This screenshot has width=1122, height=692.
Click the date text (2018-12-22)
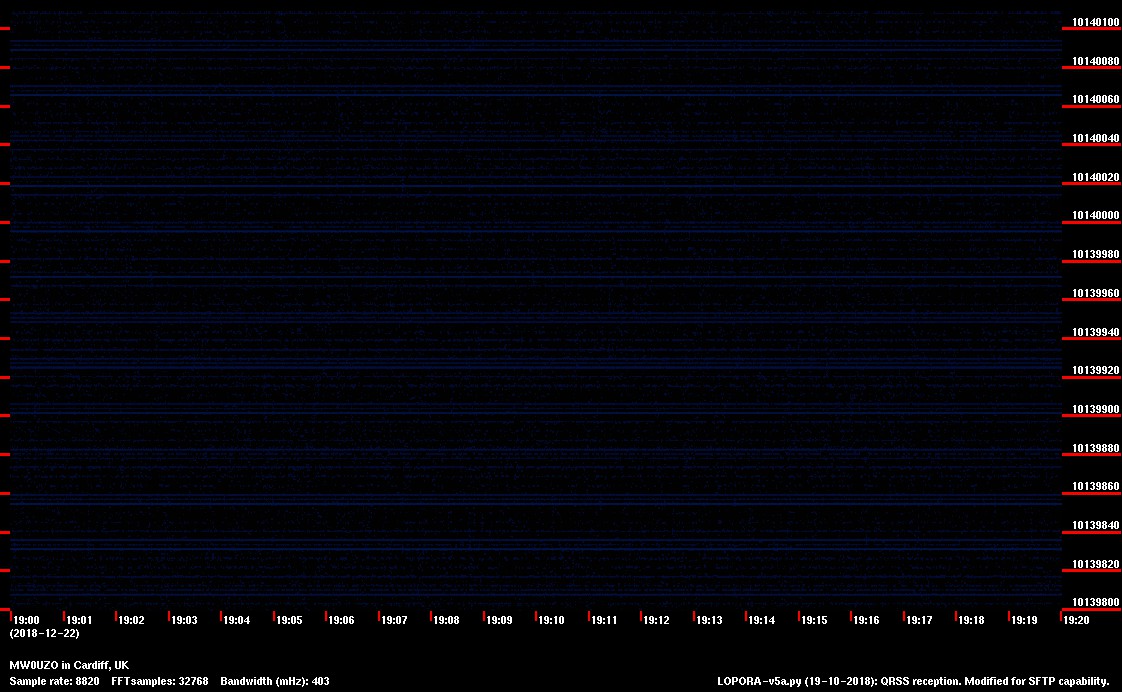(x=44, y=633)
